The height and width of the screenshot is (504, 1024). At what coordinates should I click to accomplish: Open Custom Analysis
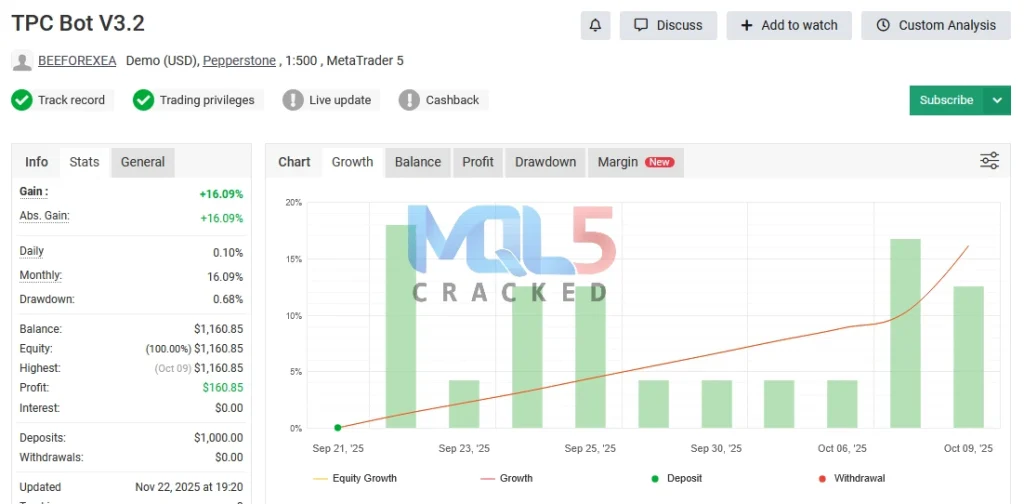(x=935, y=25)
